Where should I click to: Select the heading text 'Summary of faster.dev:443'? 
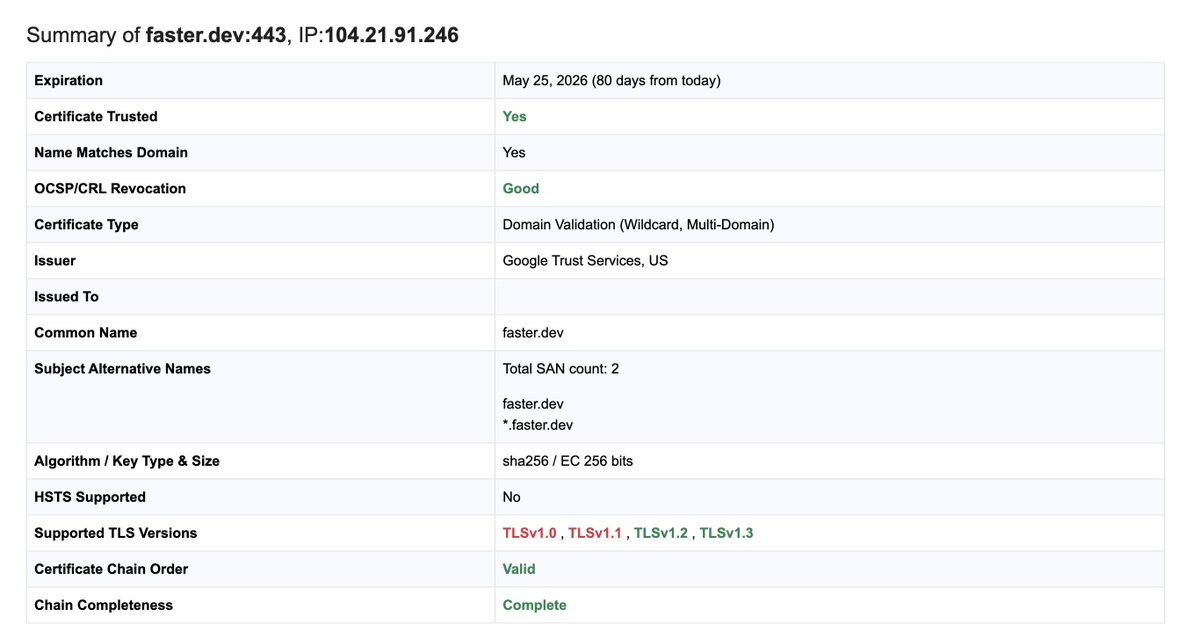pos(156,35)
